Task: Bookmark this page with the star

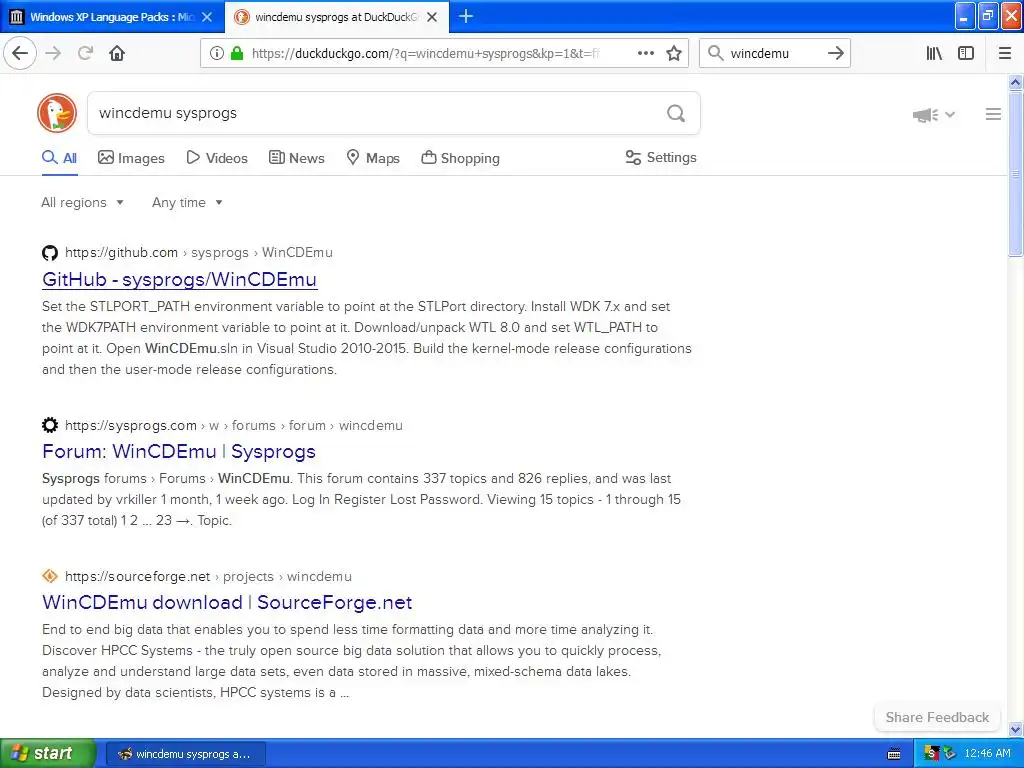Action: pos(674,53)
